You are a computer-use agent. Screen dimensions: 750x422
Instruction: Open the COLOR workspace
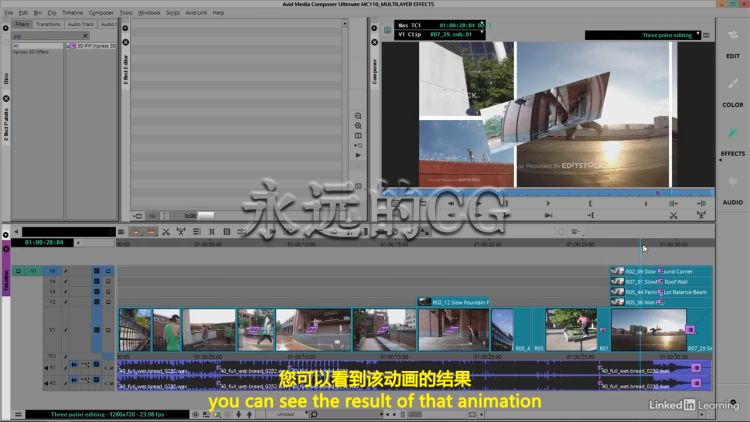pos(732,93)
